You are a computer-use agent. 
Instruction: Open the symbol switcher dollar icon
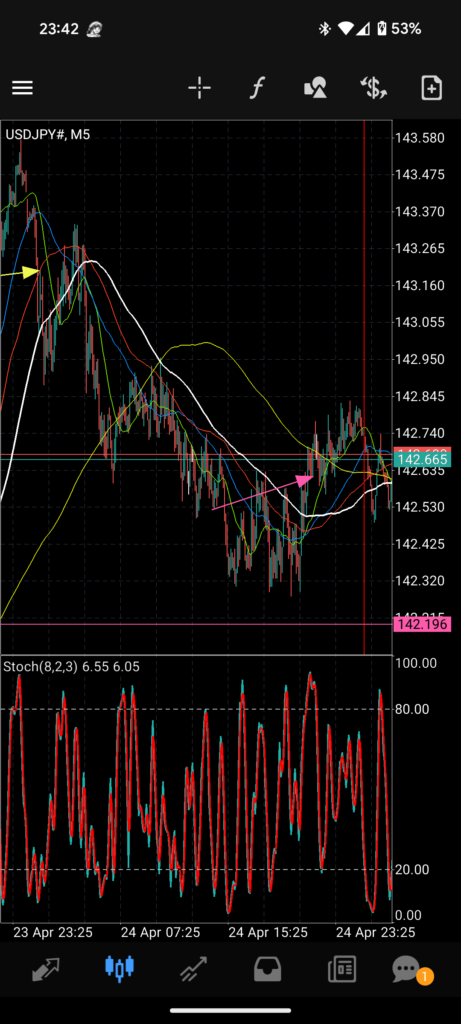tap(374, 88)
